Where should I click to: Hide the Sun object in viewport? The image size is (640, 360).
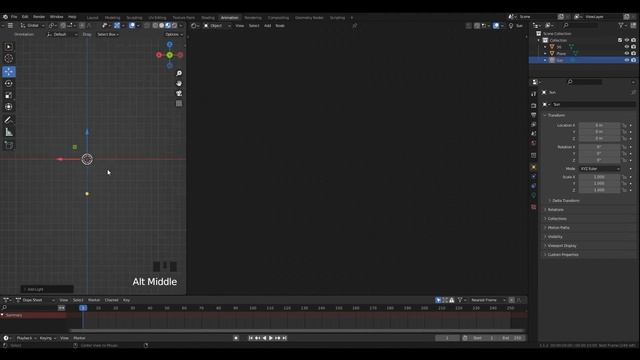[627, 60]
